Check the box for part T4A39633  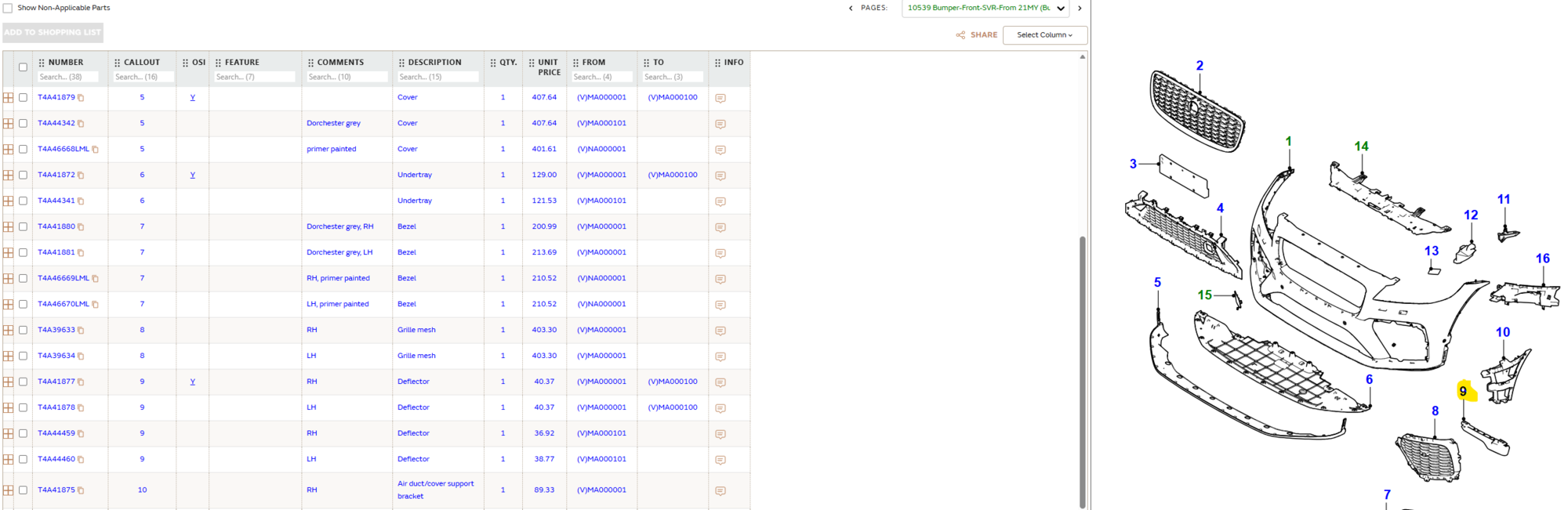click(23, 331)
